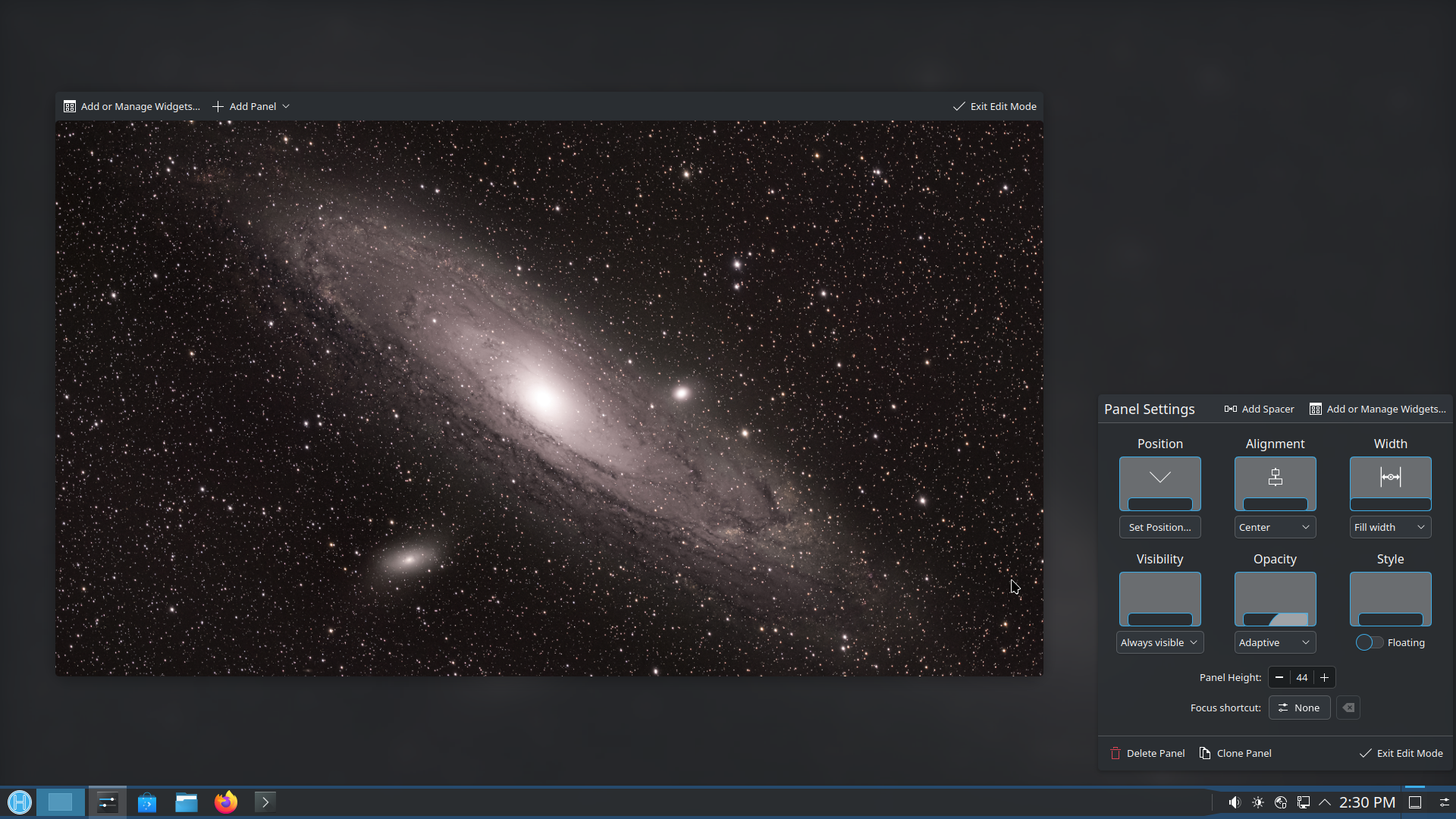Toggle the Floating panel switch
The image size is (1456, 819).
tap(1370, 643)
